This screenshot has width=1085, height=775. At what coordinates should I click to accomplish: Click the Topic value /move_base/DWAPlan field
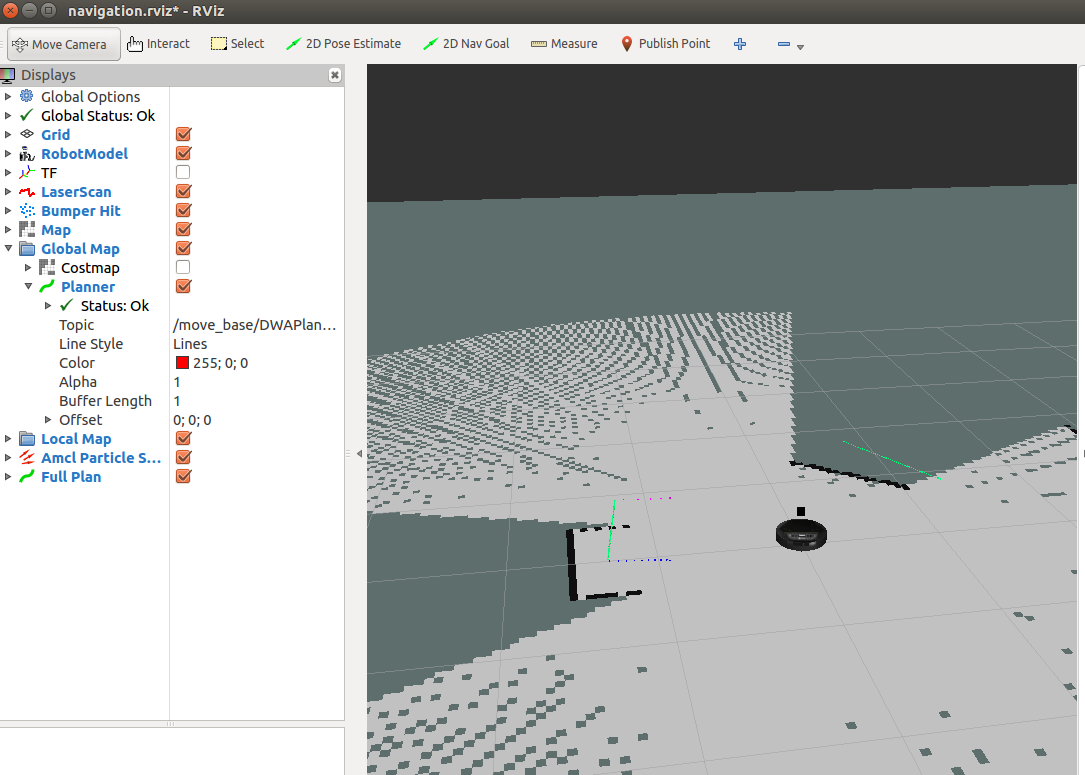(255, 324)
